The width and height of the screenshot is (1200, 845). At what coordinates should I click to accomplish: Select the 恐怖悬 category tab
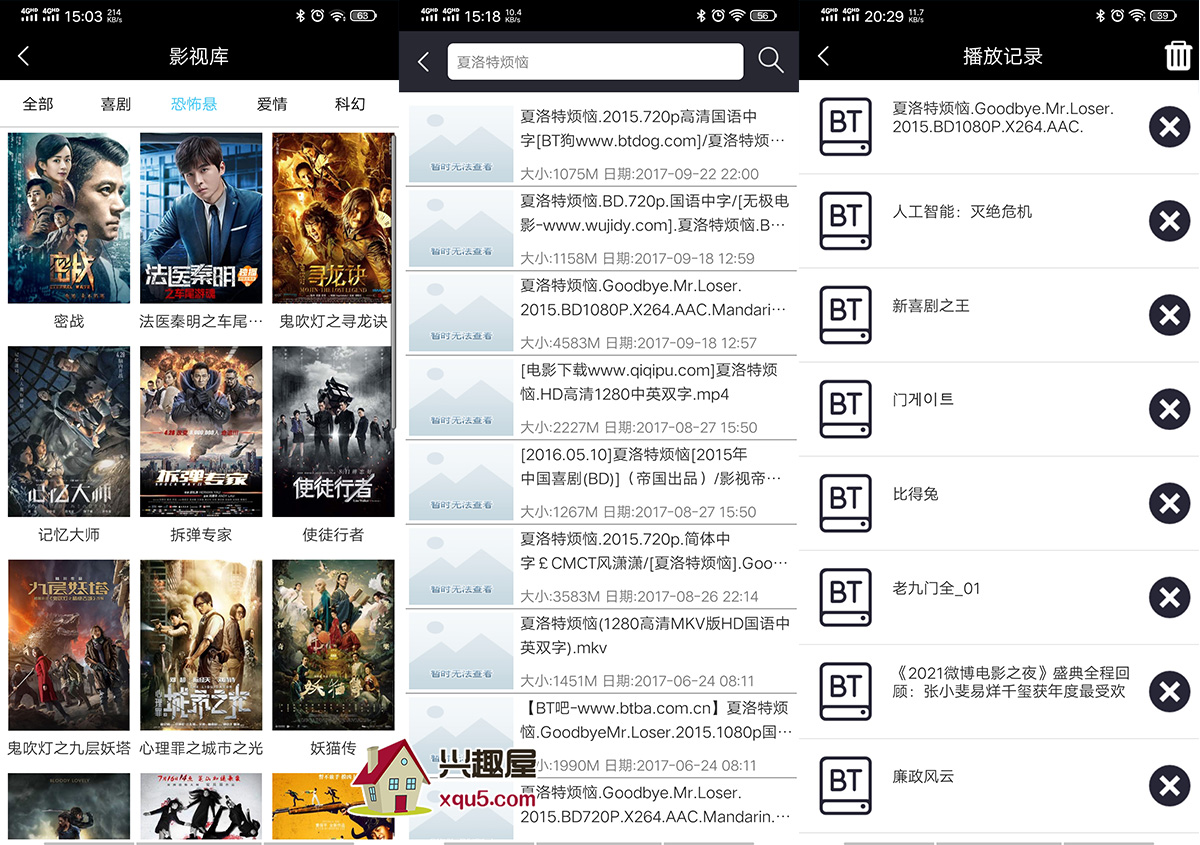[194, 104]
